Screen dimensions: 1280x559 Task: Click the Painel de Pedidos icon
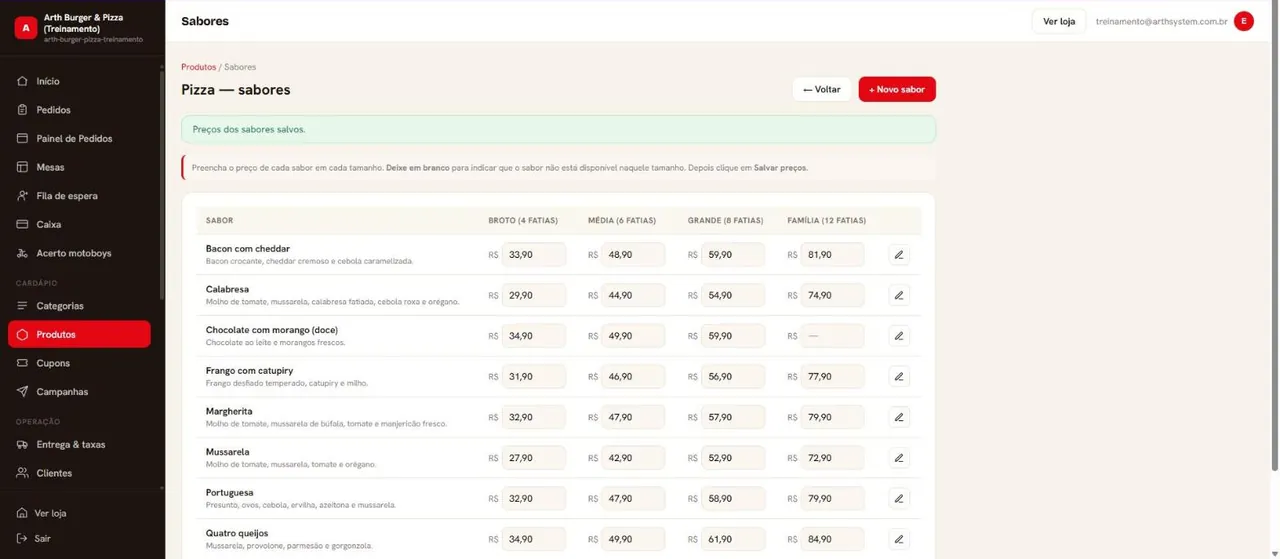click(22, 138)
